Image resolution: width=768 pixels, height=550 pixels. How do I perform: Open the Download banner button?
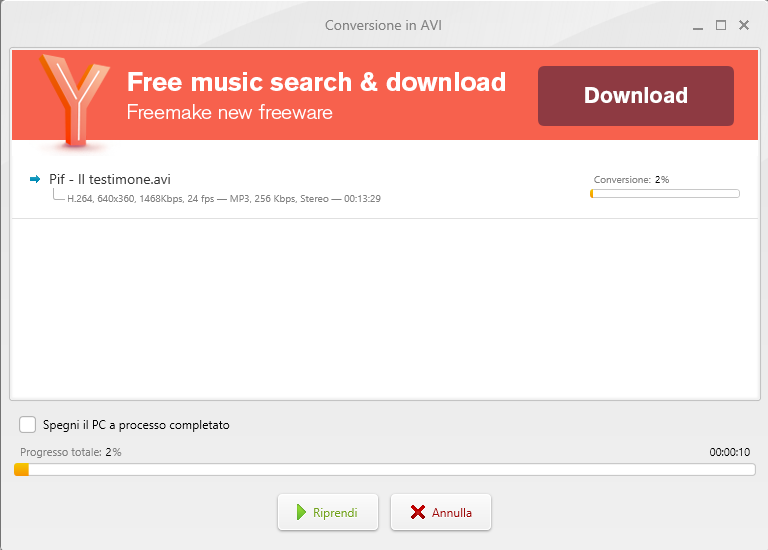pos(636,96)
